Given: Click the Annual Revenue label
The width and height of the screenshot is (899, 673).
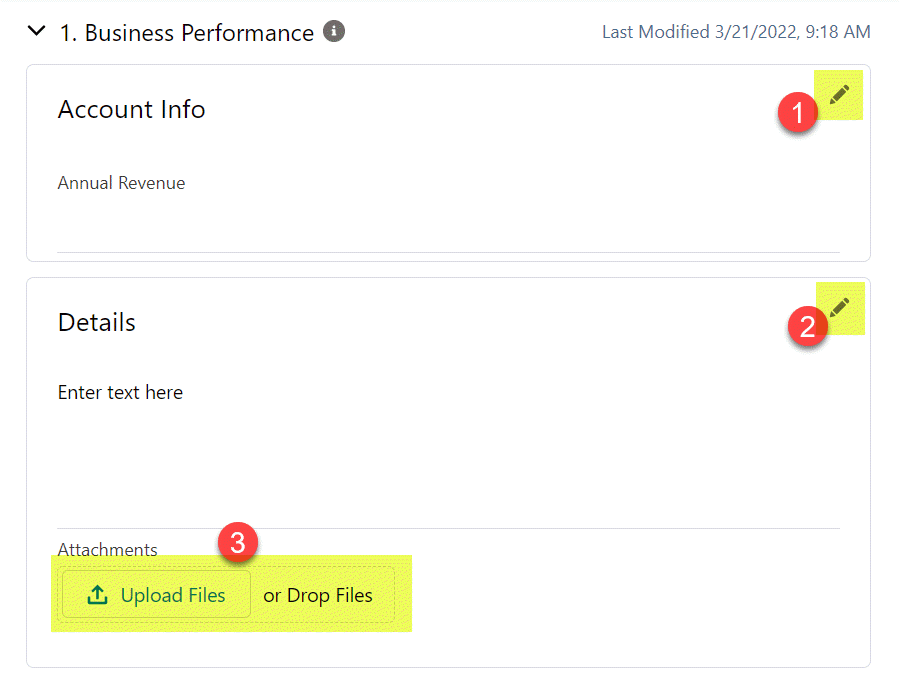Looking at the screenshot, I should point(122,183).
